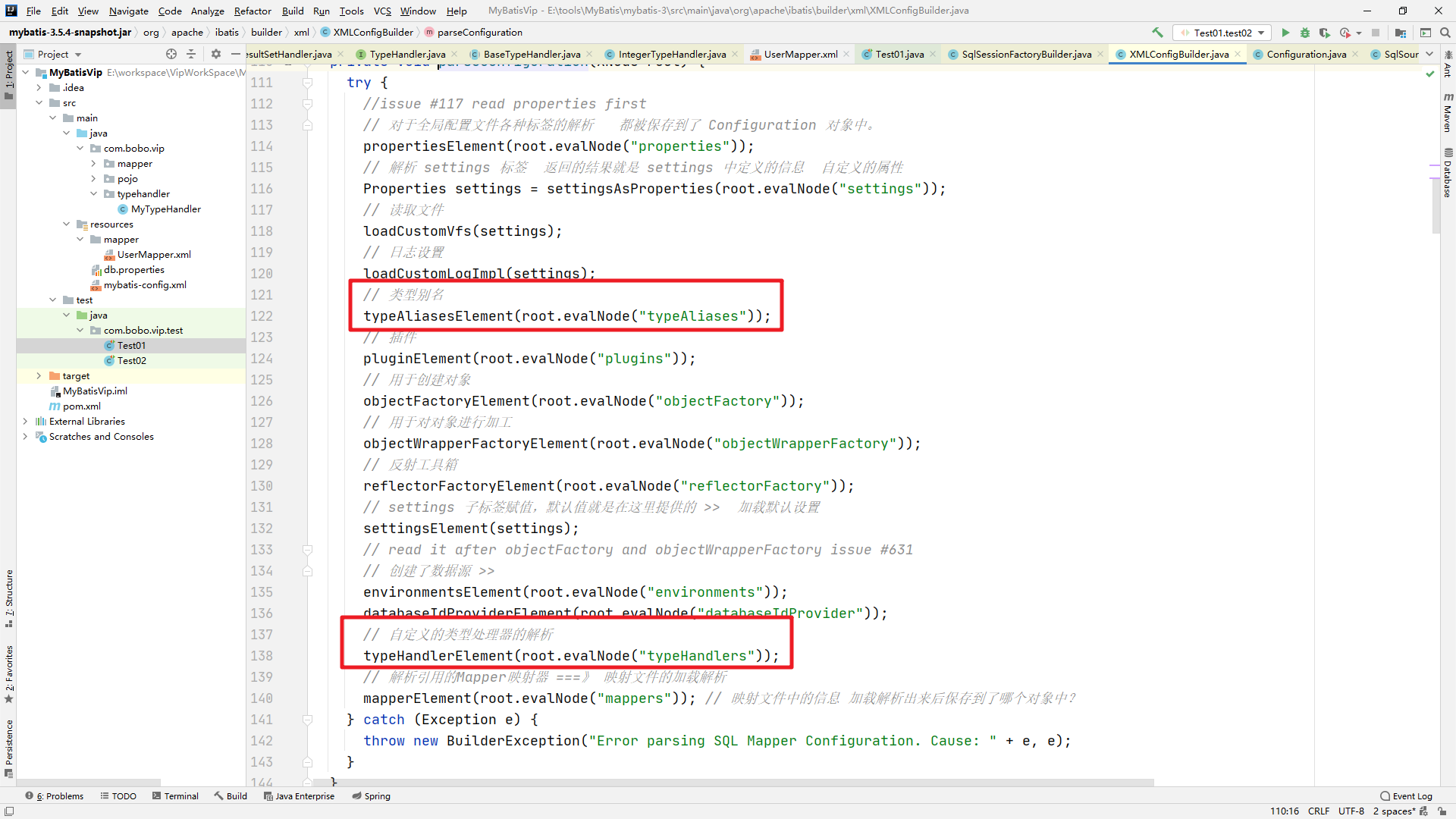Expand External Libraries node
This screenshot has width=1456, height=819.
click(25, 421)
